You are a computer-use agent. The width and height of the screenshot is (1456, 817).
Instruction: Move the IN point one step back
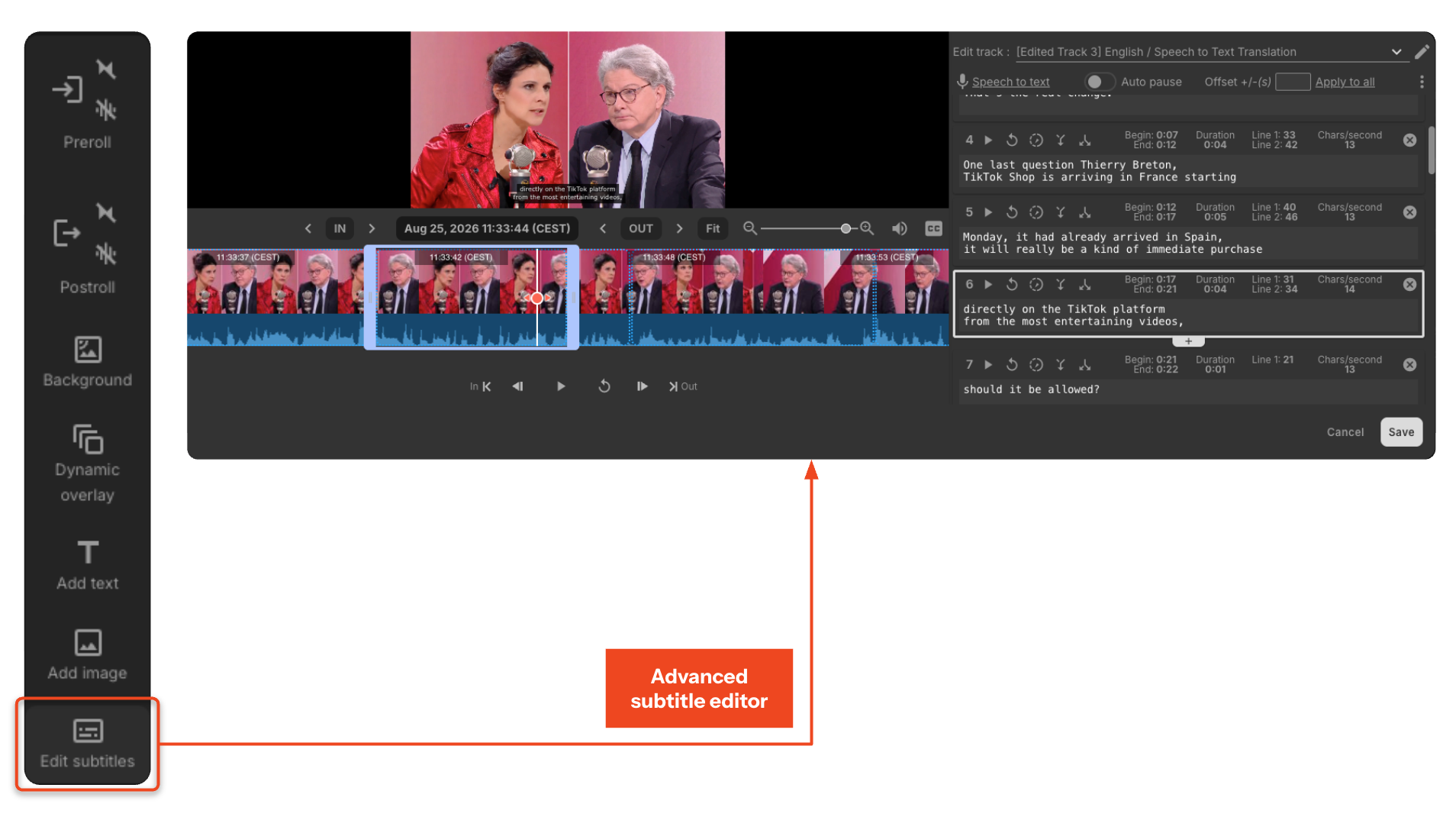308,228
